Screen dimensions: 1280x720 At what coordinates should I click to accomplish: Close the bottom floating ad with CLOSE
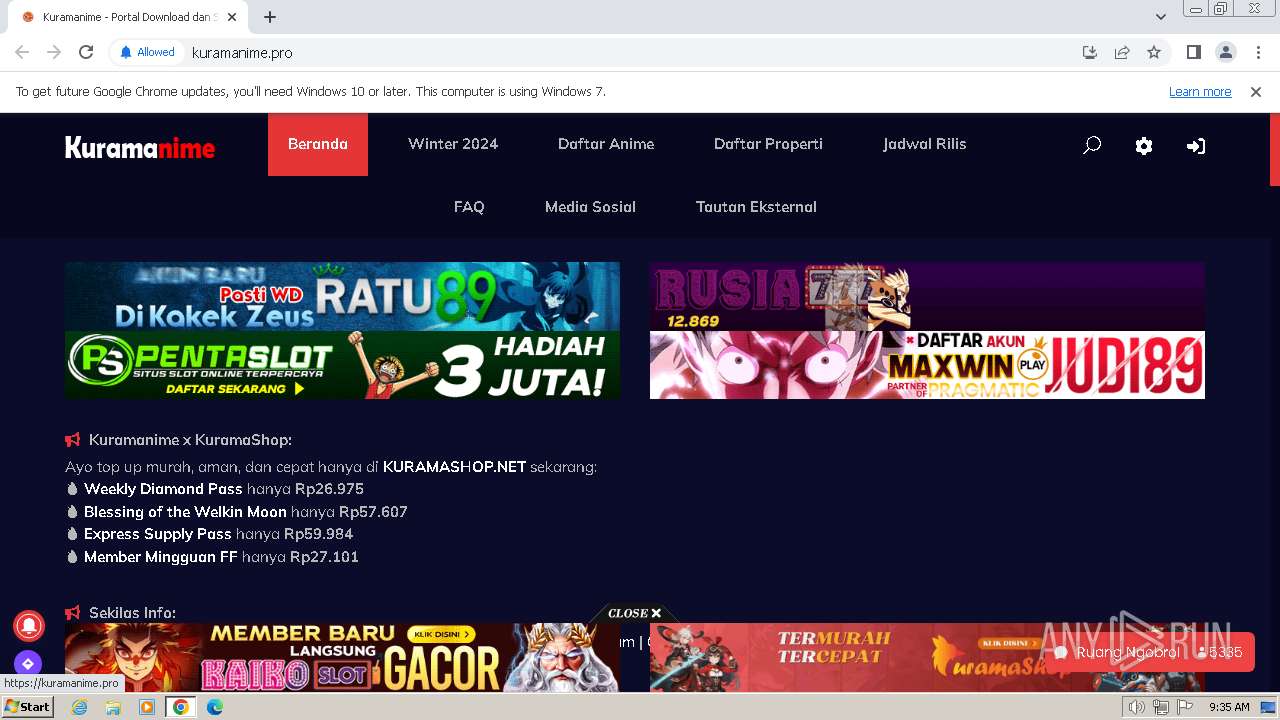[x=634, y=613]
